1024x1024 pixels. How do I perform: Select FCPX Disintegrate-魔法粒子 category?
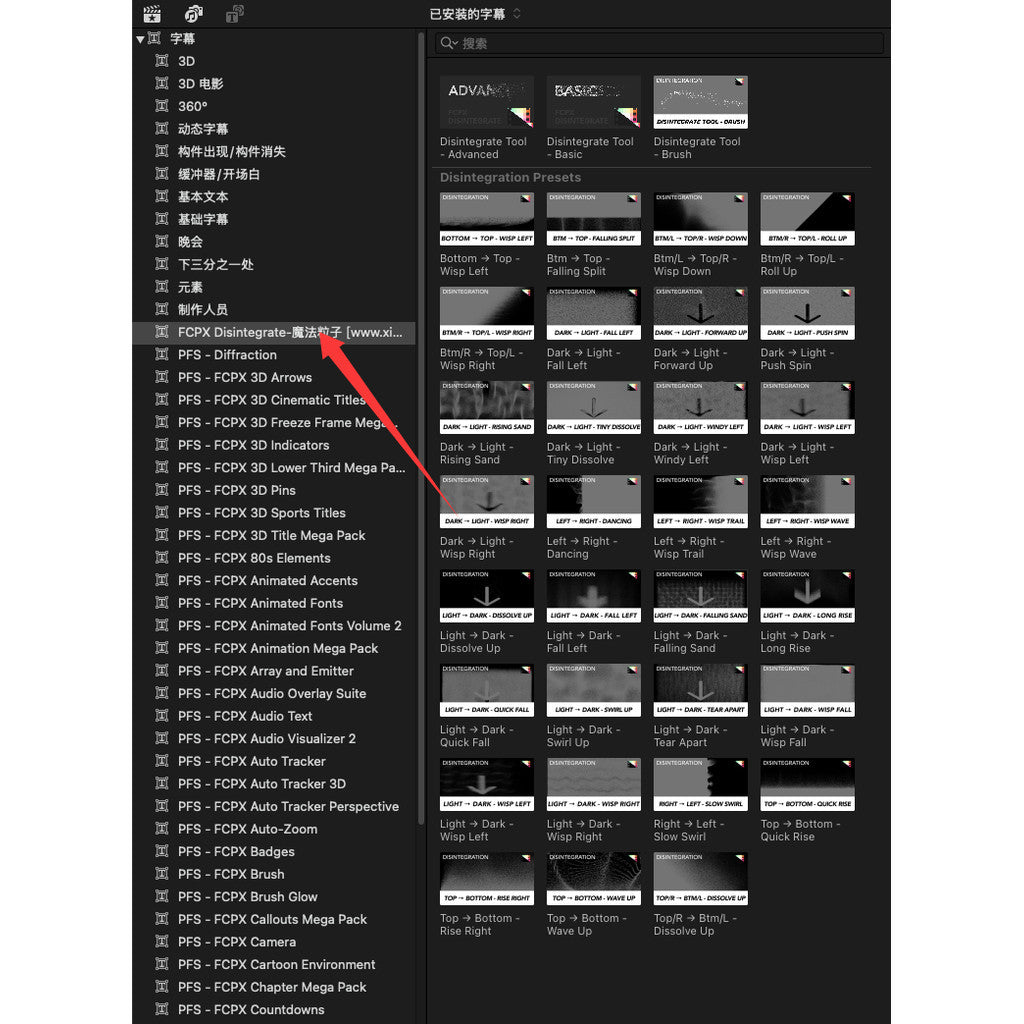[274, 332]
